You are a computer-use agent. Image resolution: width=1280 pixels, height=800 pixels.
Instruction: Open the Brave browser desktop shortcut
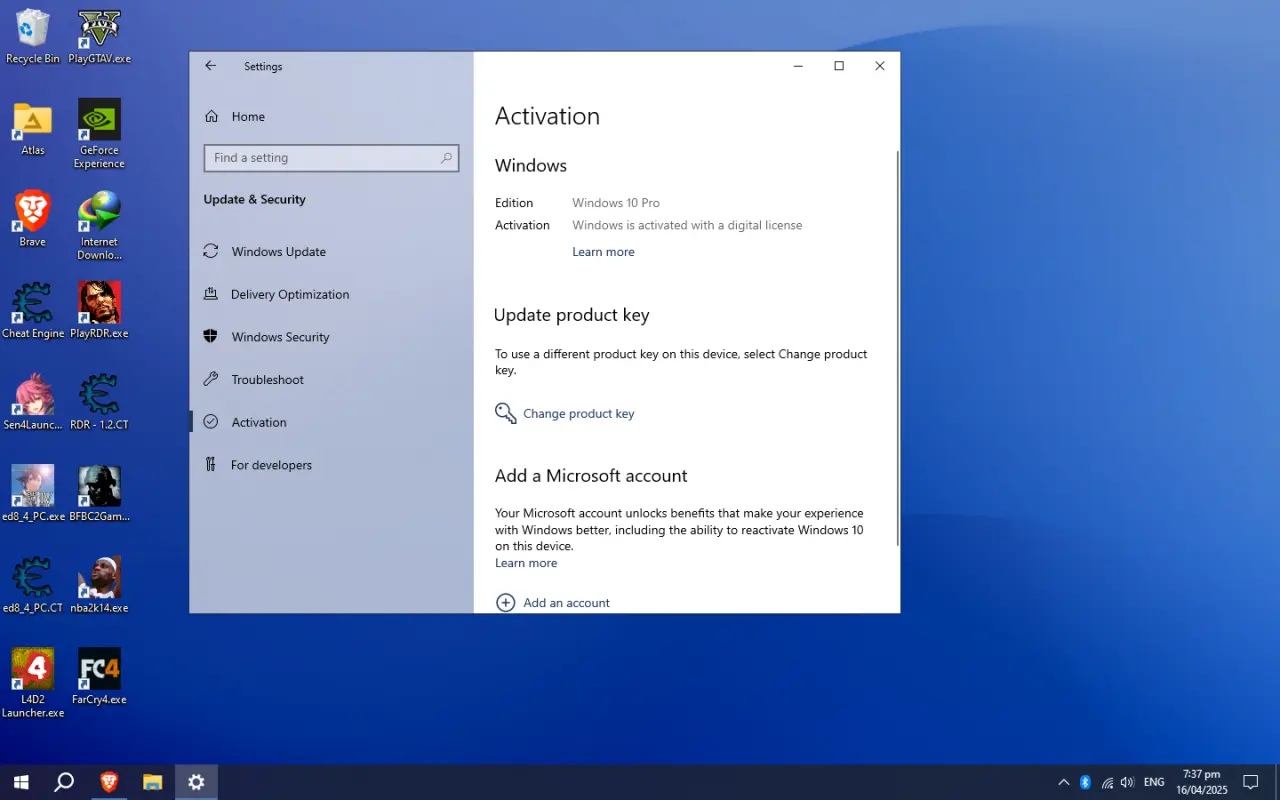[x=33, y=219]
